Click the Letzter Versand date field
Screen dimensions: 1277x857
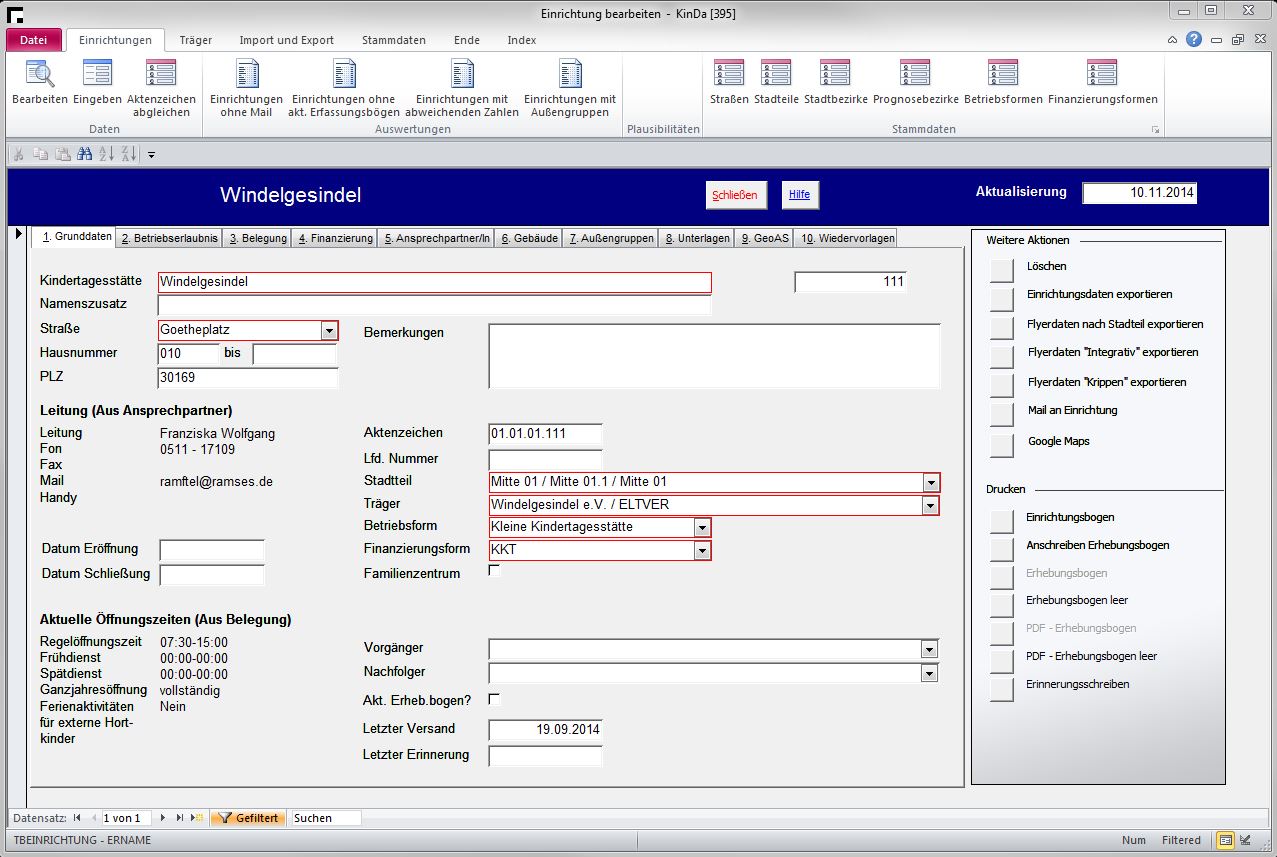click(x=545, y=729)
